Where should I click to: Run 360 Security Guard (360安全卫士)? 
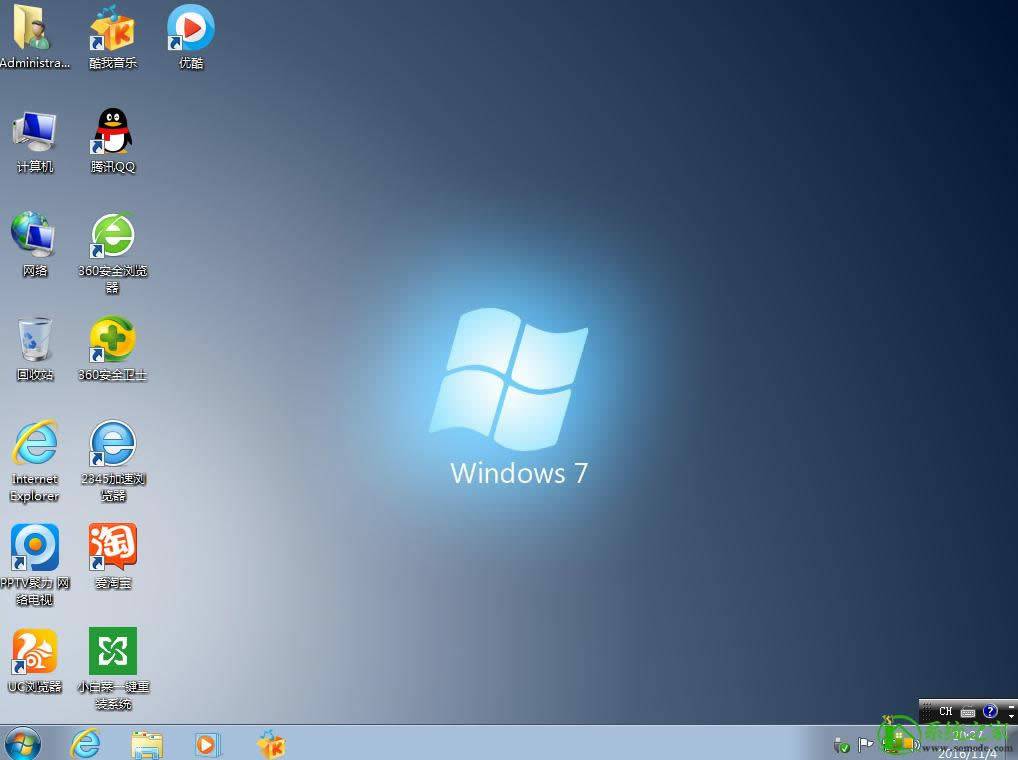[111, 340]
